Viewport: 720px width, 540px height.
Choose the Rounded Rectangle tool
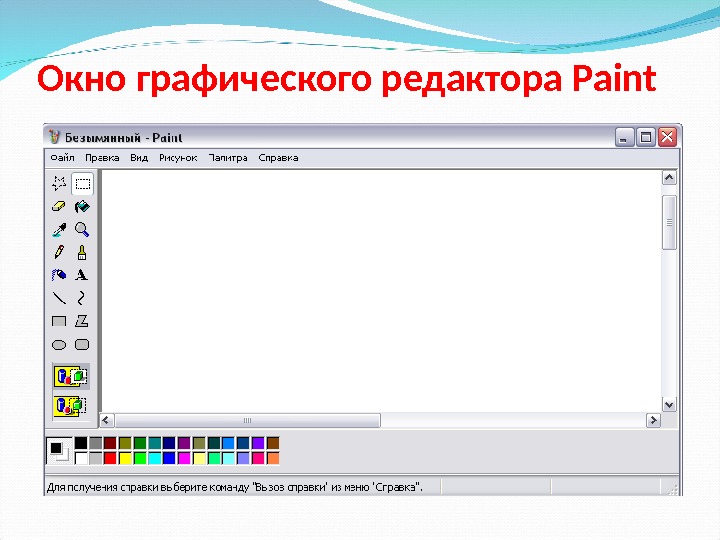pyautogui.click(x=82, y=344)
